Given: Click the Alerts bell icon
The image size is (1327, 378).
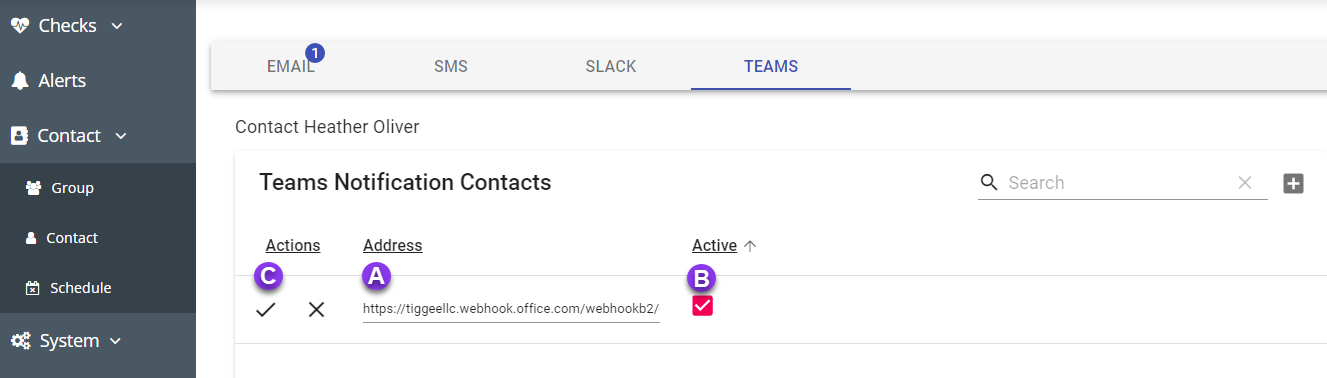Looking at the screenshot, I should 19,81.
